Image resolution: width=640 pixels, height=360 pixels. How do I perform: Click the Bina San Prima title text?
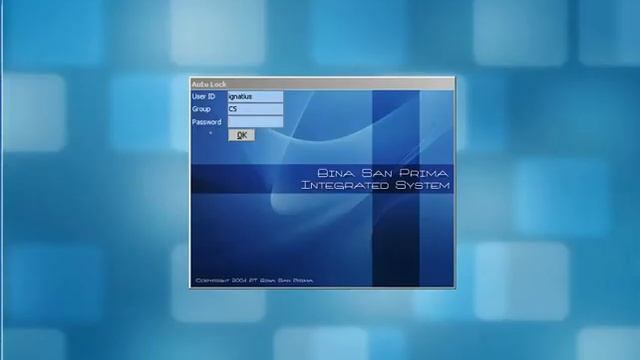click(382, 173)
